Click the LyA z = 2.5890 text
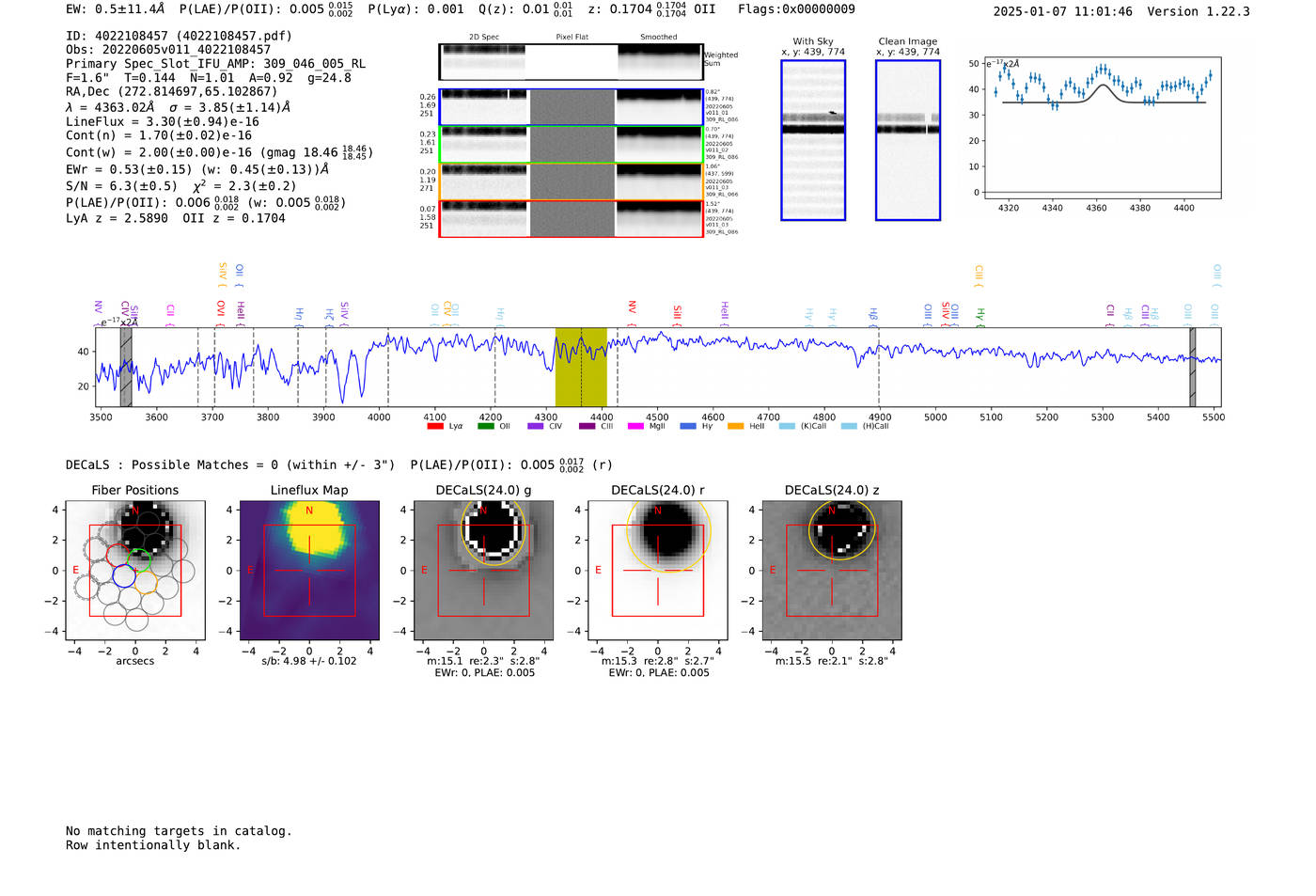The image size is (1316, 896). [117, 218]
